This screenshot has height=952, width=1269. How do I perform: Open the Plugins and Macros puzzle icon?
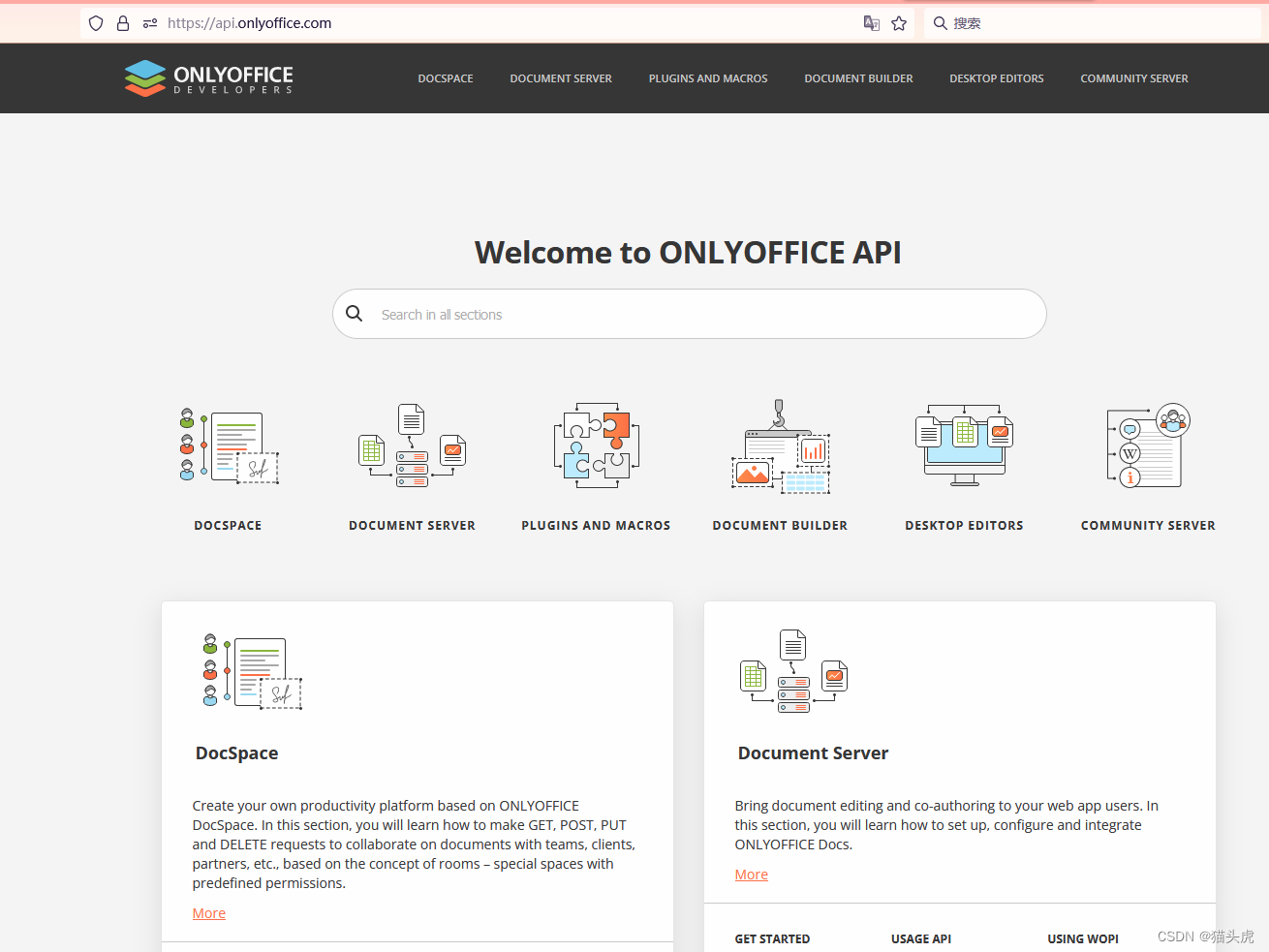click(597, 445)
